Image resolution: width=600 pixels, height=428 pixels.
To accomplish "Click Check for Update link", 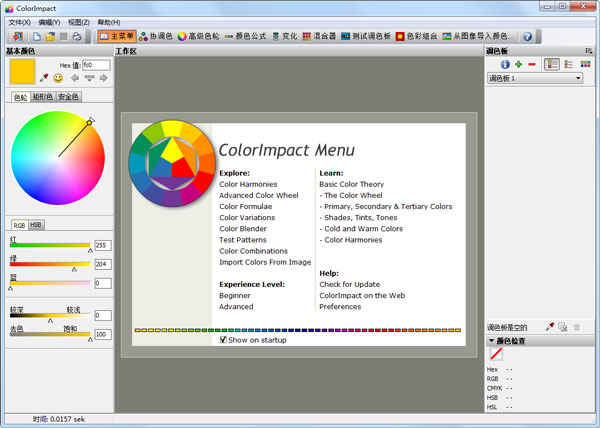I will click(350, 285).
